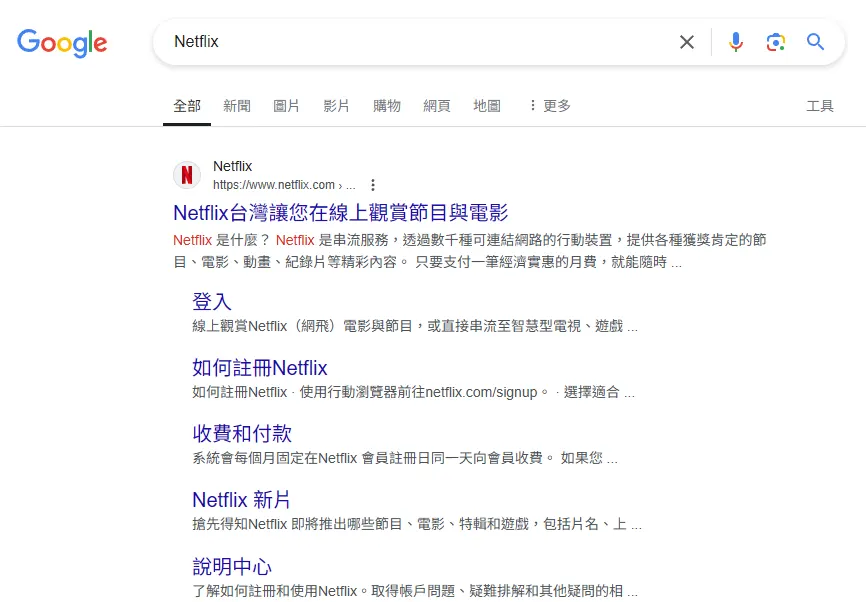Open the three-dot menu beside netflix.com URL
Screen dimensions: 866x602
coord(373,184)
